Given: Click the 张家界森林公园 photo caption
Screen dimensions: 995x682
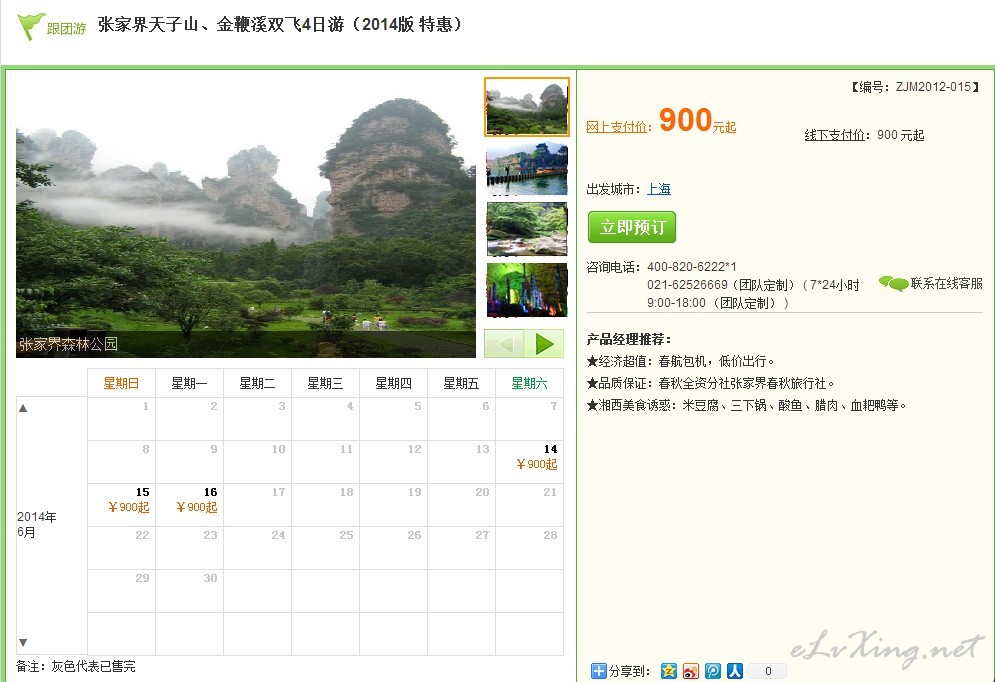Looking at the screenshot, I should coord(68,344).
